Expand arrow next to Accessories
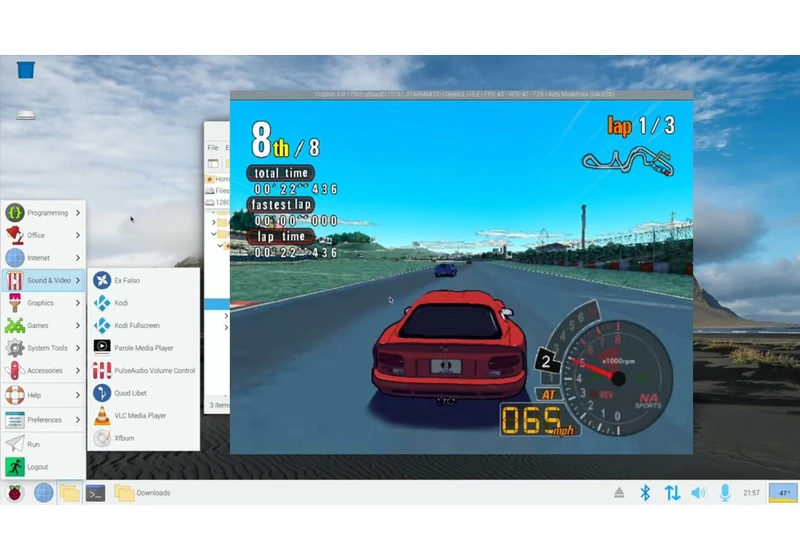 point(78,370)
